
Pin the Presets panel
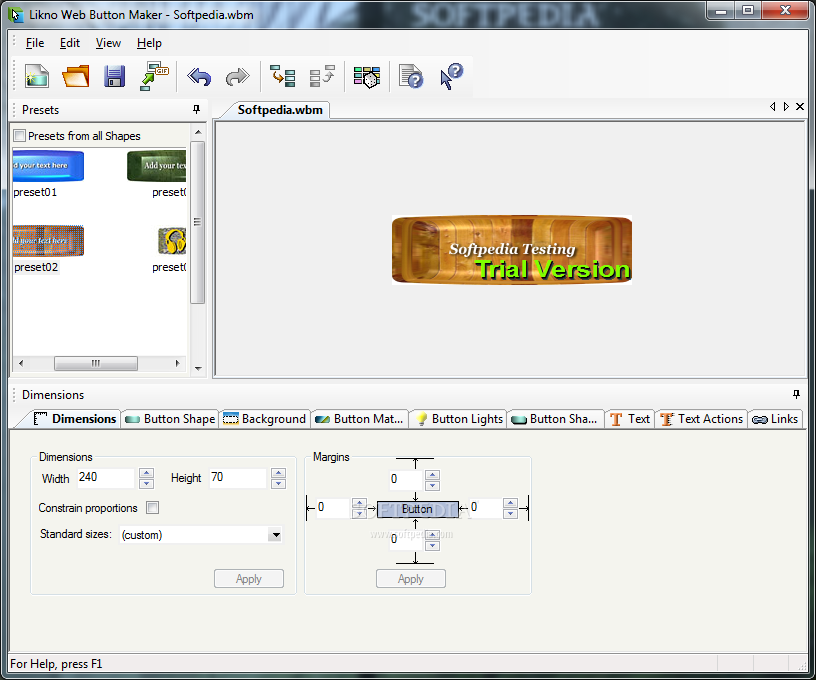tap(196, 109)
